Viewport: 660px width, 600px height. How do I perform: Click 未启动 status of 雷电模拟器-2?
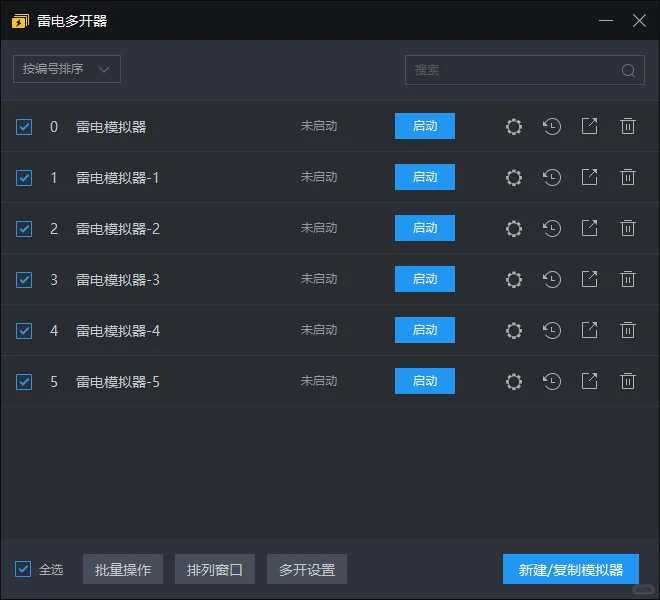pyautogui.click(x=319, y=228)
